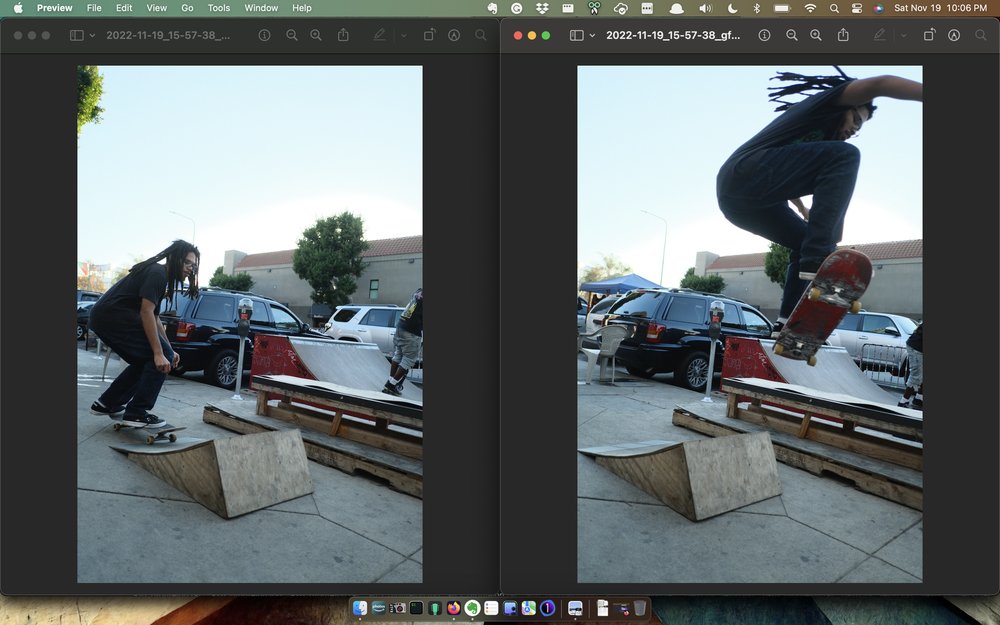The height and width of the screenshot is (625, 1000).
Task: Zoom in on the left window's photo
Action: (316, 35)
